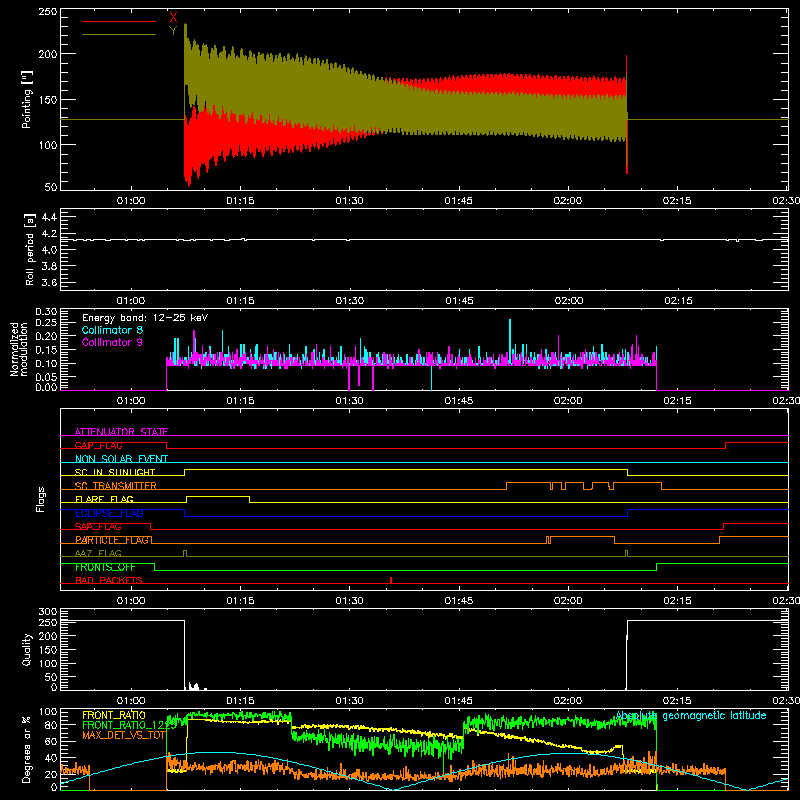Click the Degrees or % axis title
The height and width of the screenshot is (800, 800).
tap(27, 748)
